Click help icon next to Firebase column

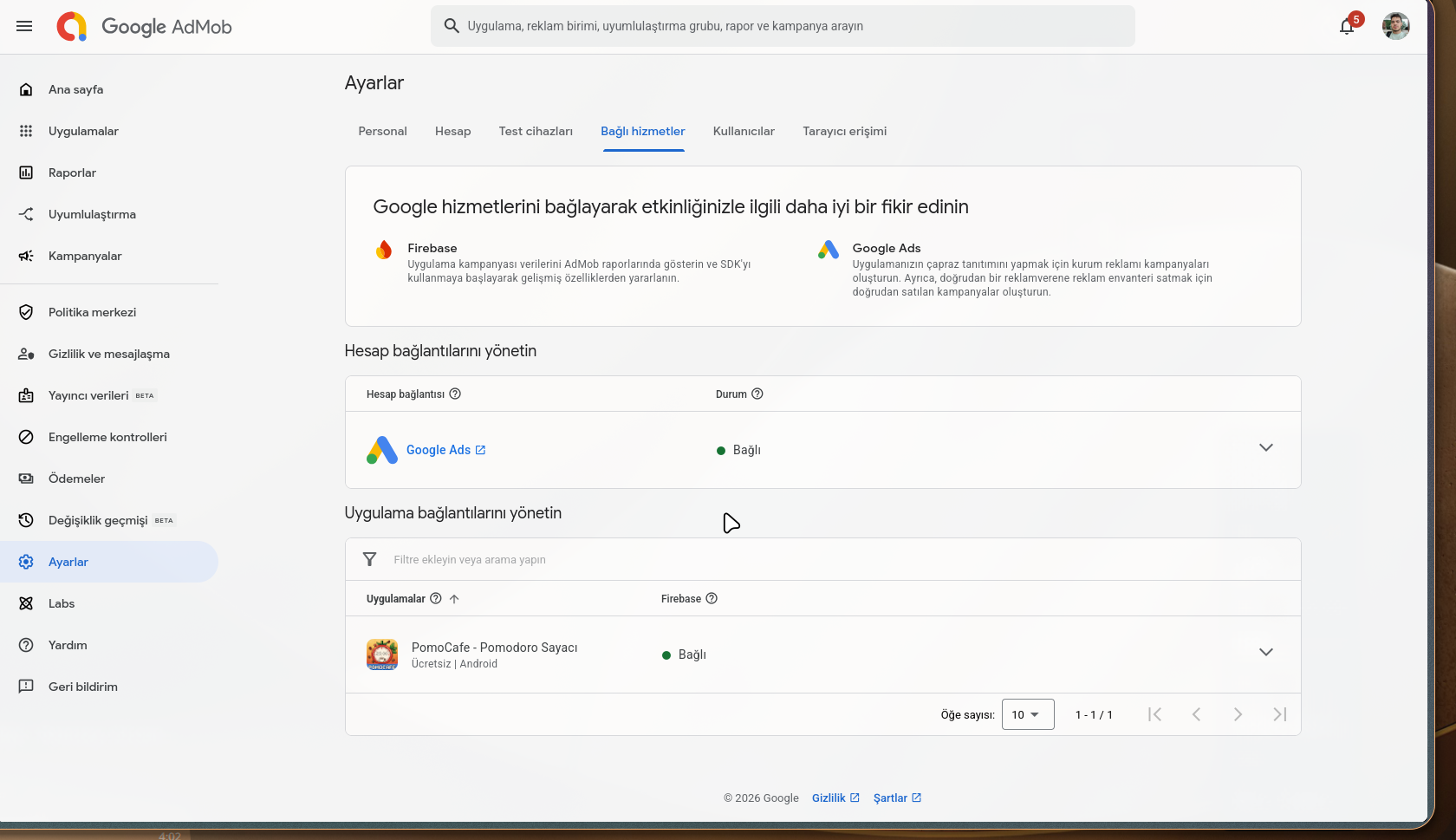pyautogui.click(x=712, y=598)
